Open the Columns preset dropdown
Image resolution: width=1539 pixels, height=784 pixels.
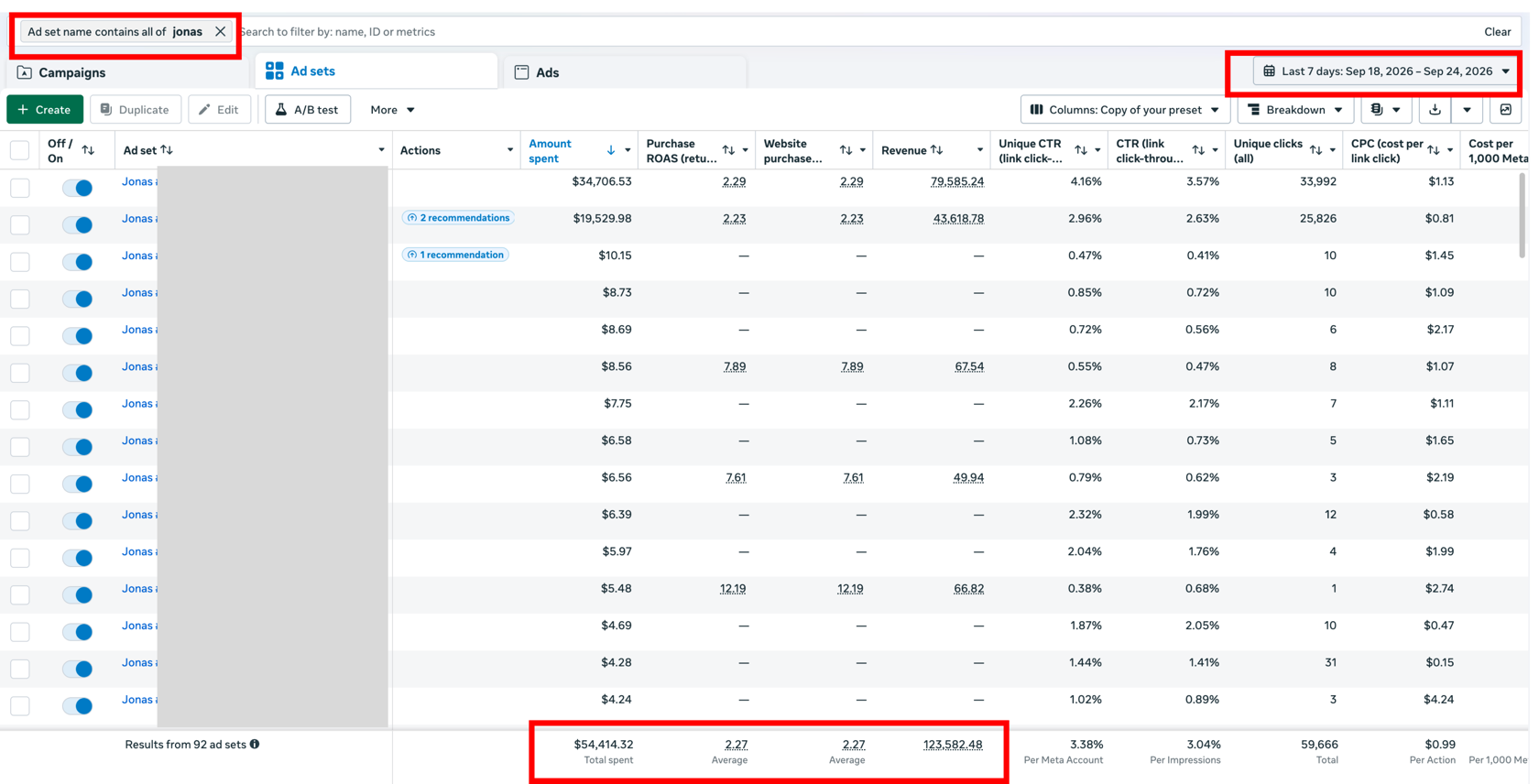(x=1124, y=109)
